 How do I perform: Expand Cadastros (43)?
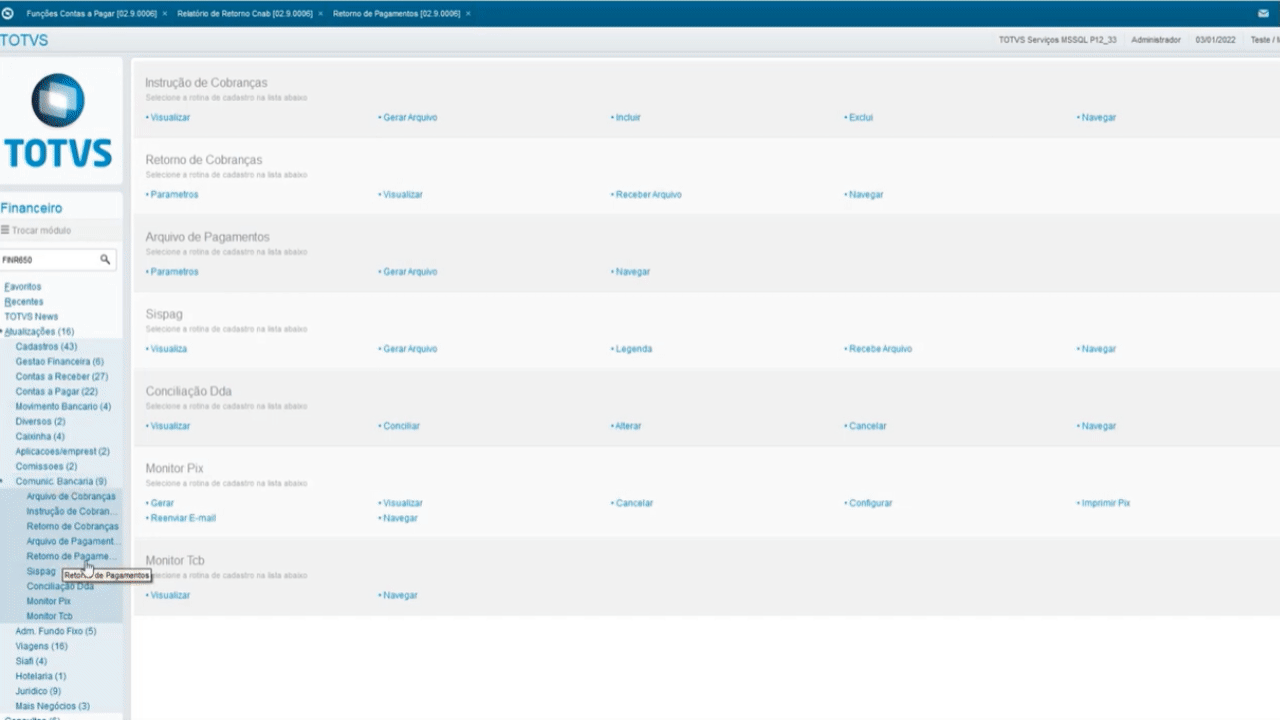pyautogui.click(x=46, y=347)
